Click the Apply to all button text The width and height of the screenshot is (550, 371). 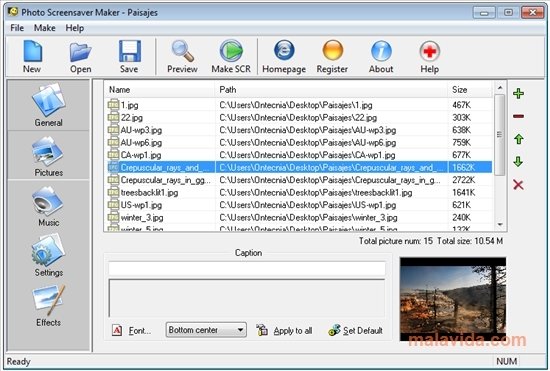click(x=293, y=331)
